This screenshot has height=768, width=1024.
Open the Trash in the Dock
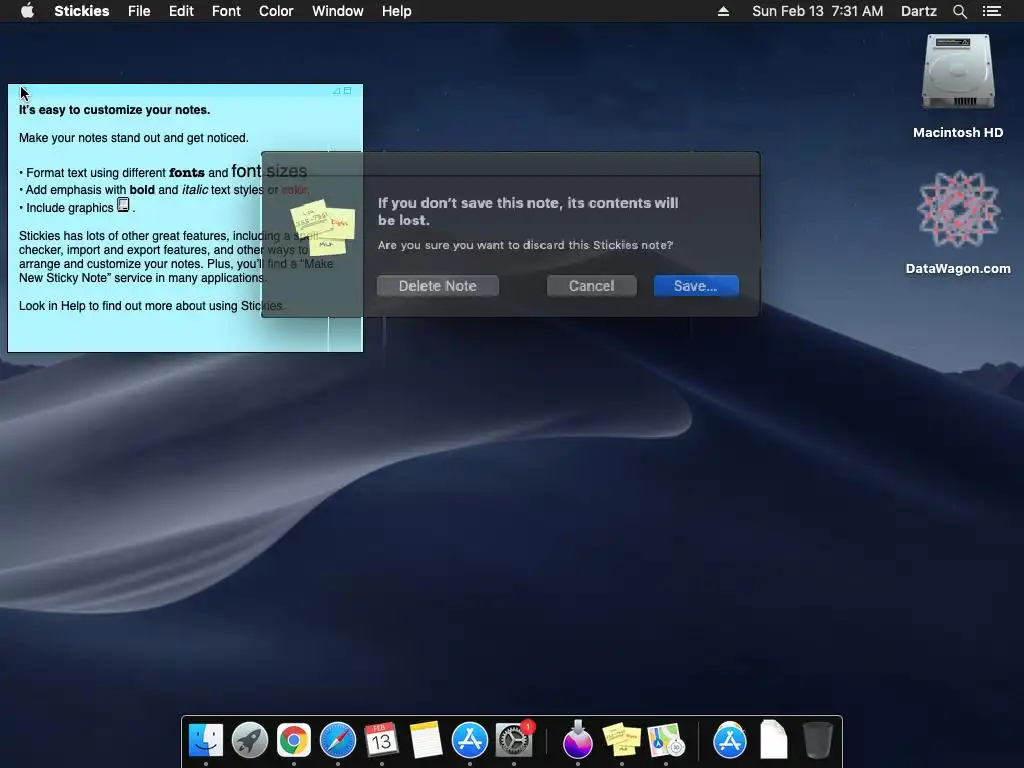pos(817,740)
